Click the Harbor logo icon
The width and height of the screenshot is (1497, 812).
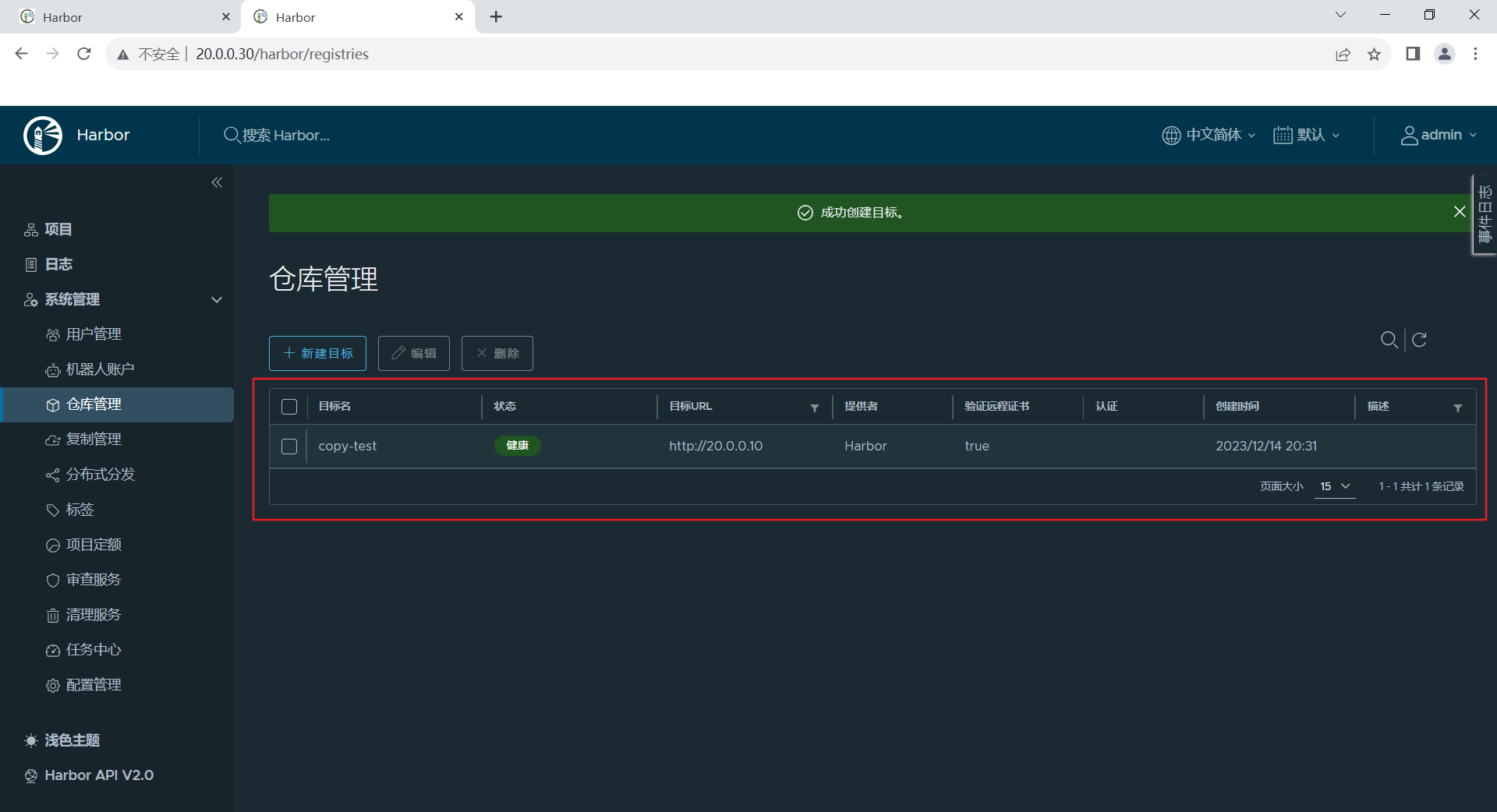[x=43, y=136]
